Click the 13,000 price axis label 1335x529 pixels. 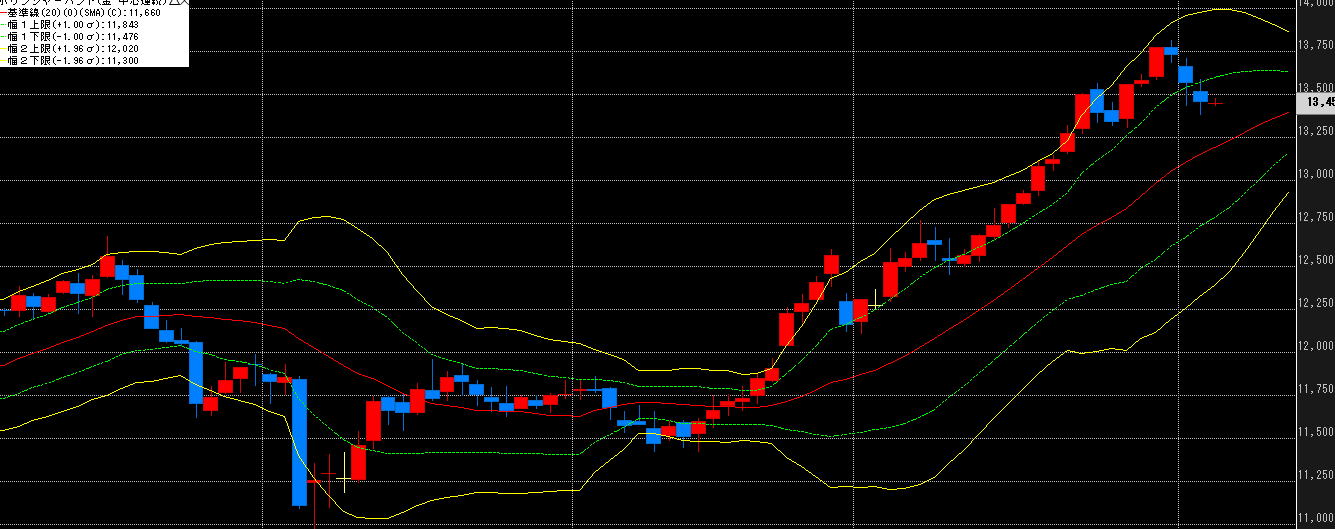[x=1315, y=174]
